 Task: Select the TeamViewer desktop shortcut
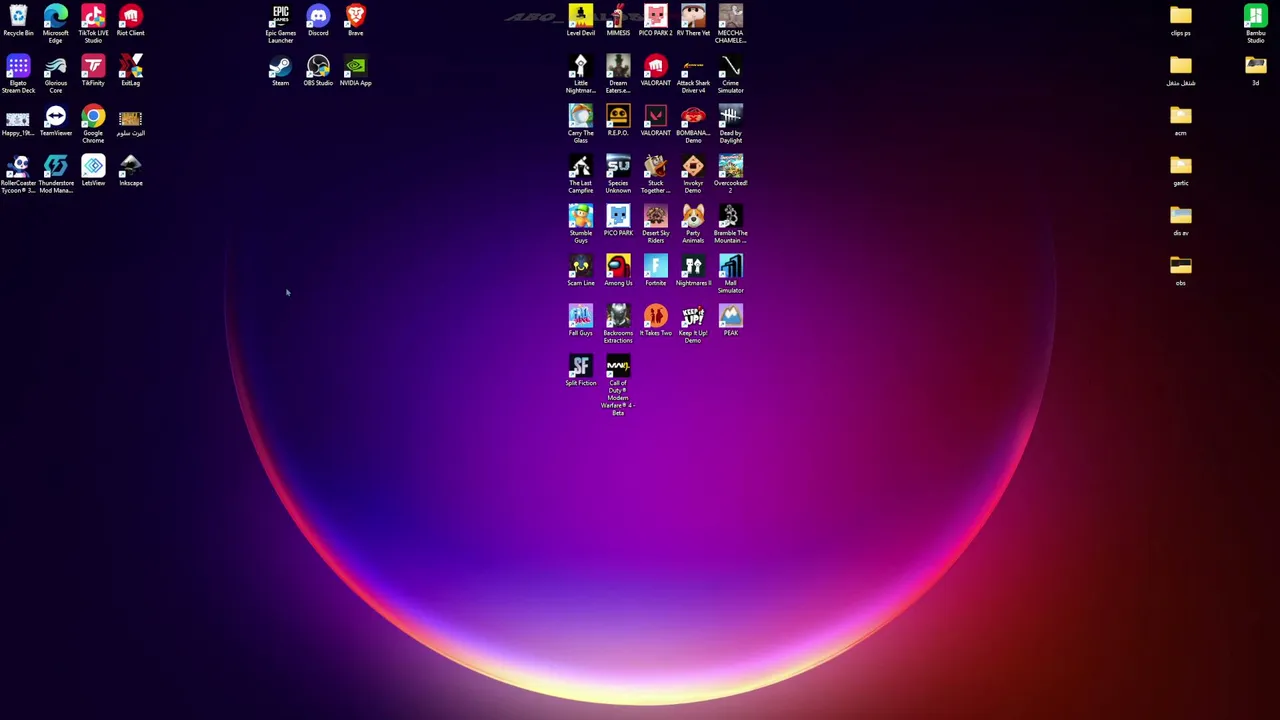click(56, 120)
